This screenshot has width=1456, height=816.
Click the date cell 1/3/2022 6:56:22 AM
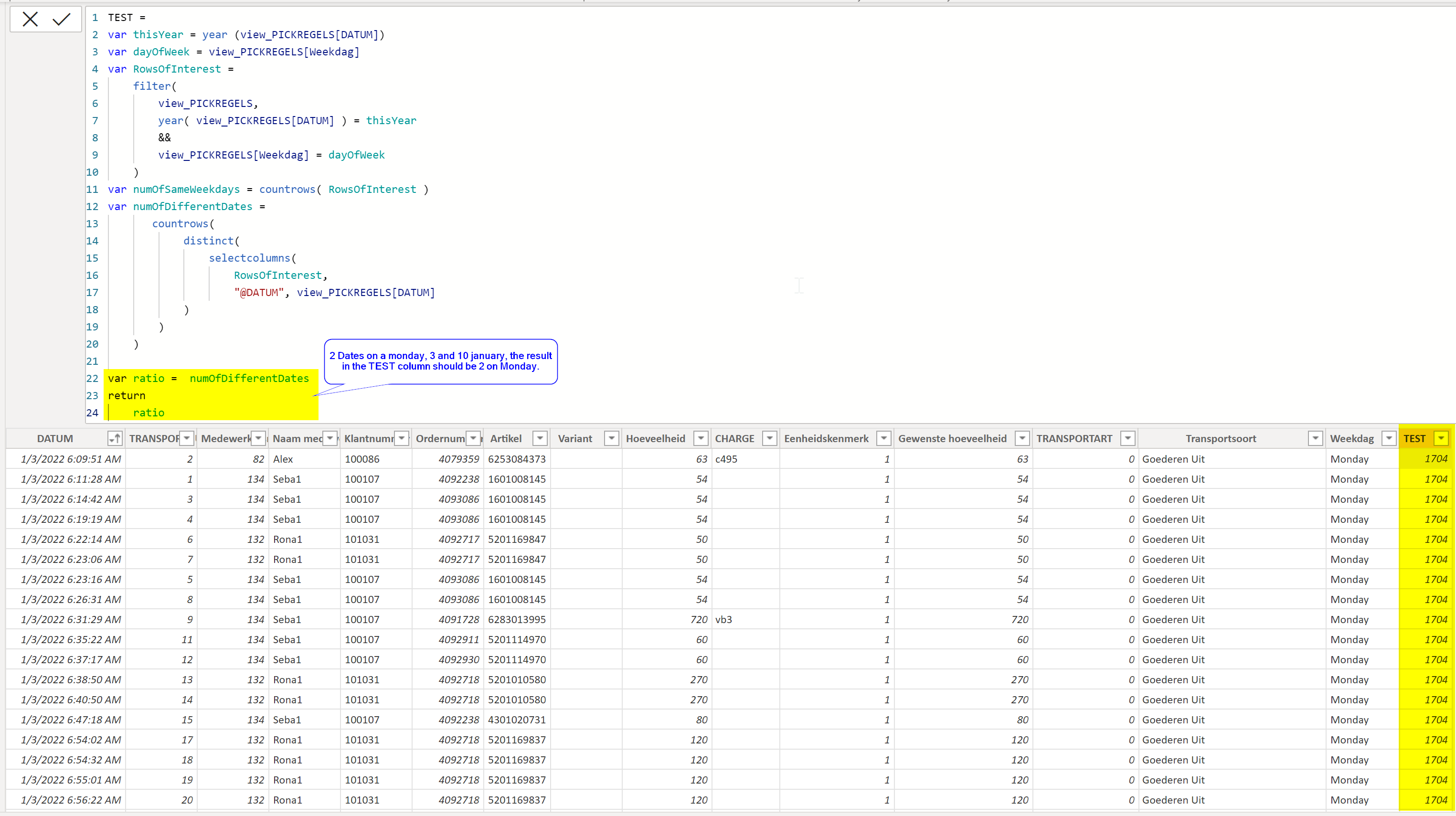(x=66, y=800)
